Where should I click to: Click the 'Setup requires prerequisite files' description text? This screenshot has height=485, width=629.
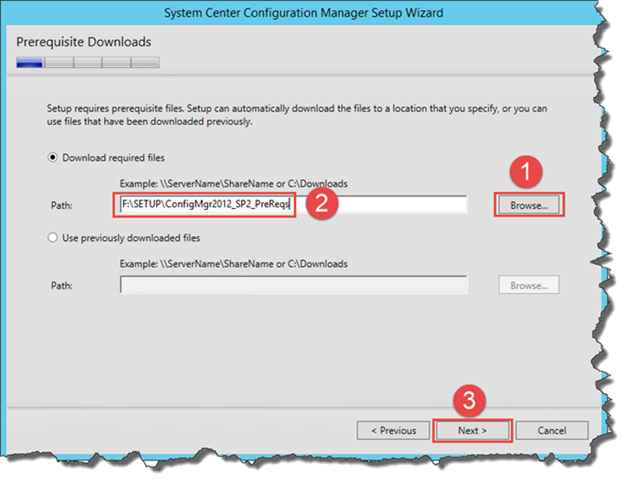coord(297,115)
